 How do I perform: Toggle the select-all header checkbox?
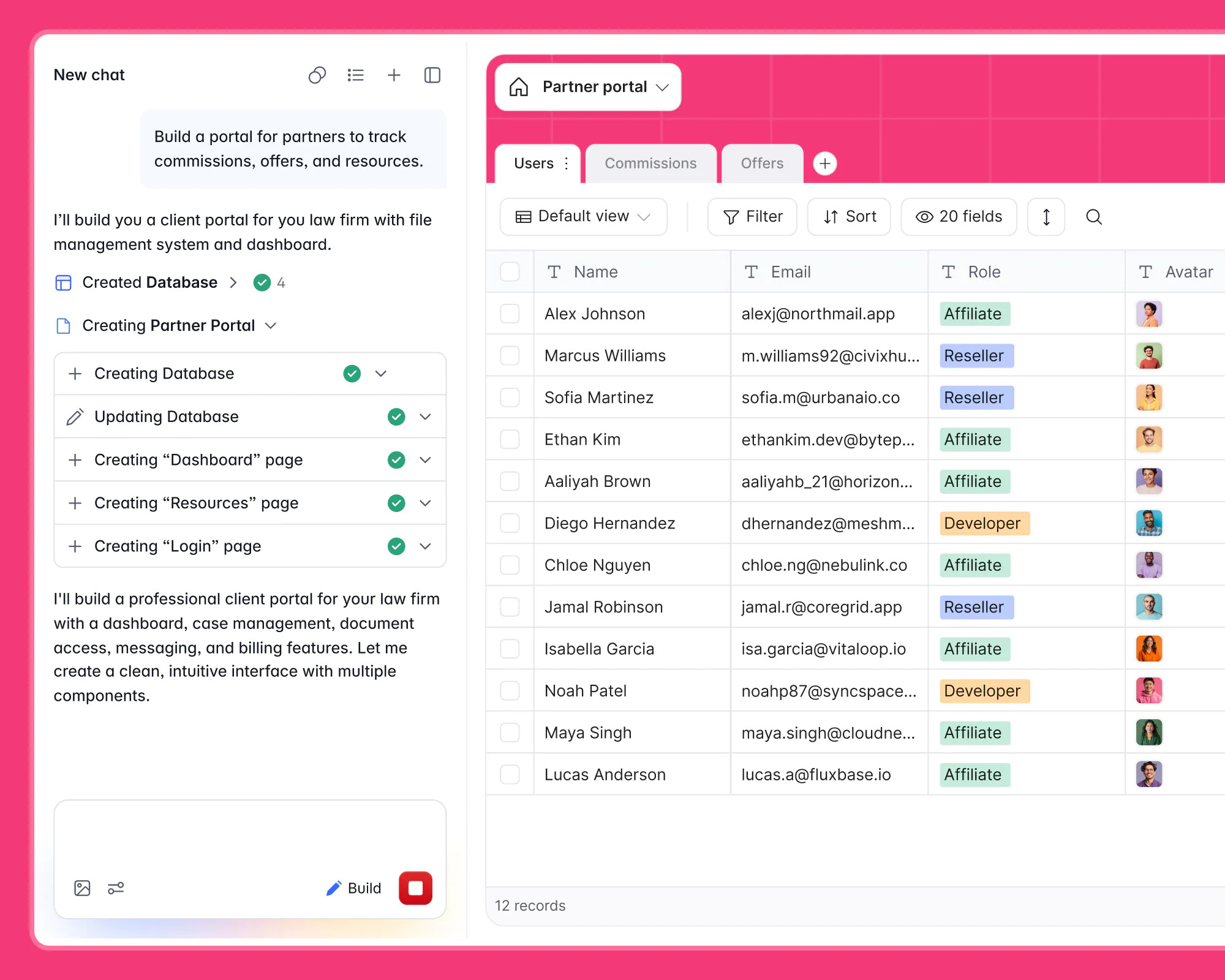pos(510,272)
